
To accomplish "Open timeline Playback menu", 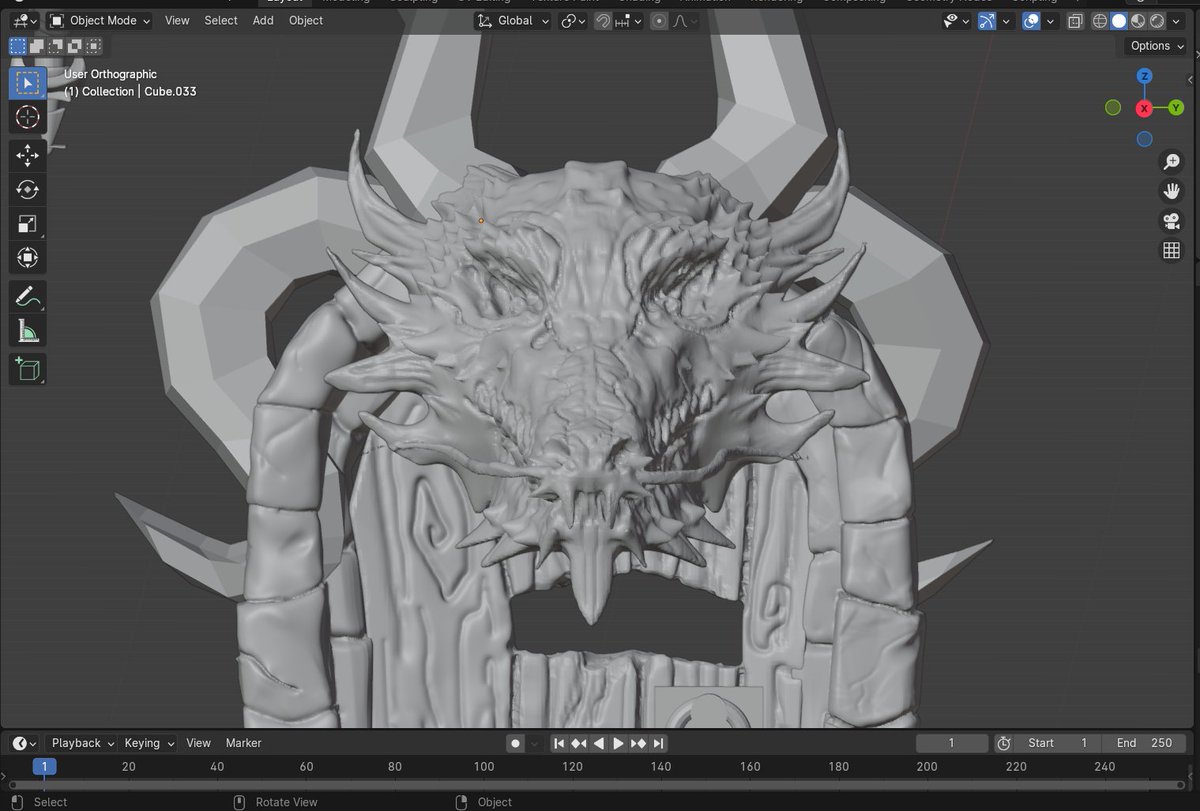I will [x=83, y=743].
